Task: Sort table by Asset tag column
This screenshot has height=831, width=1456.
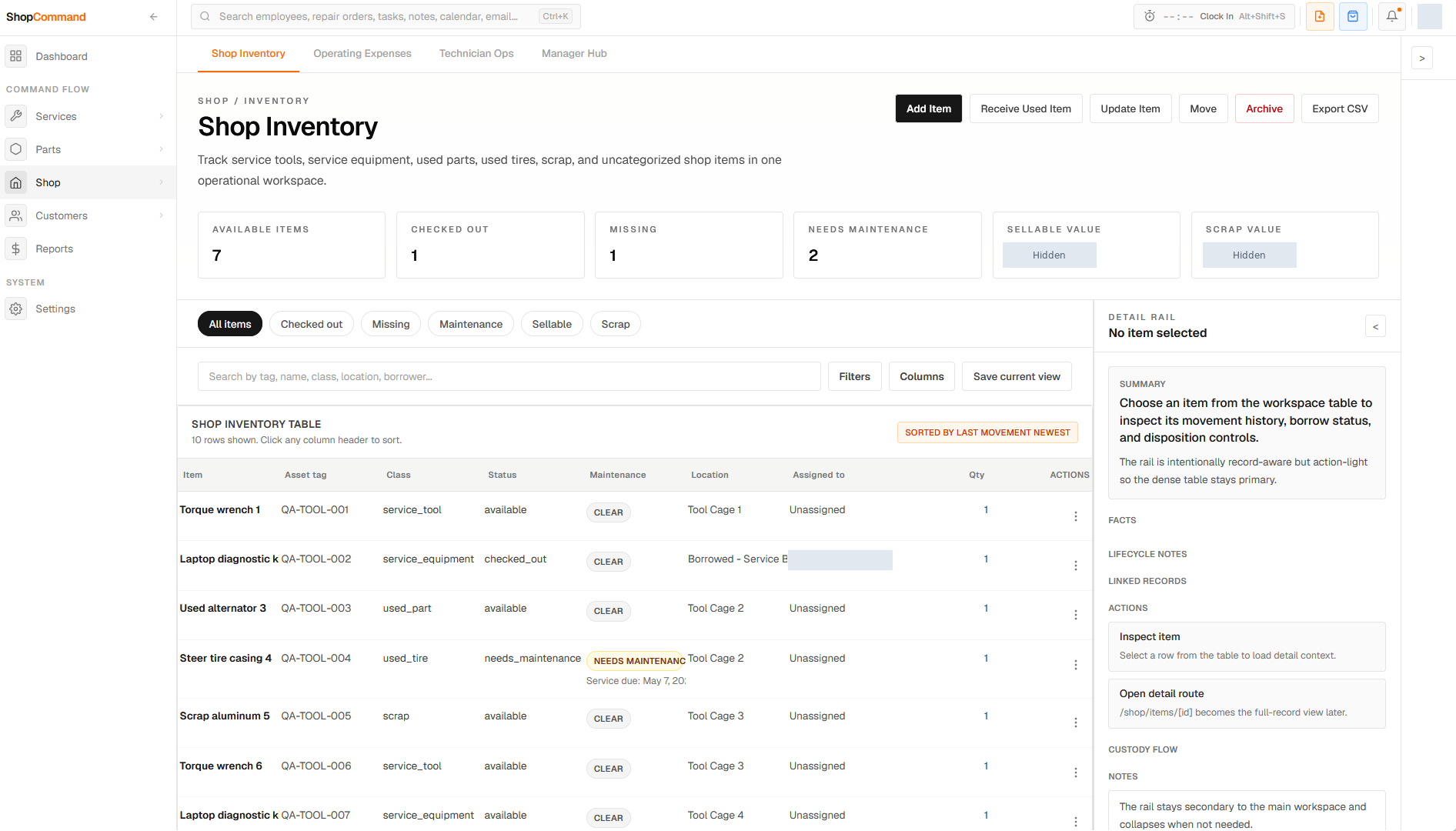Action: tap(306, 475)
